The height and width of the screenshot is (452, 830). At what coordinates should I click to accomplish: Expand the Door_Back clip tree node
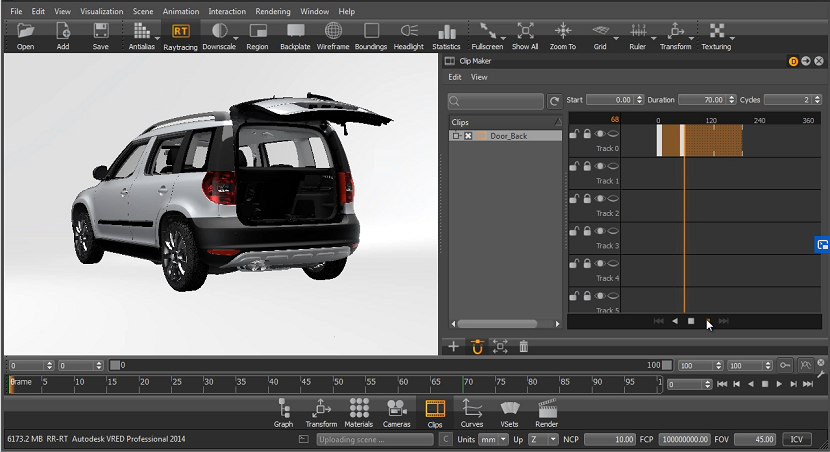click(456, 136)
